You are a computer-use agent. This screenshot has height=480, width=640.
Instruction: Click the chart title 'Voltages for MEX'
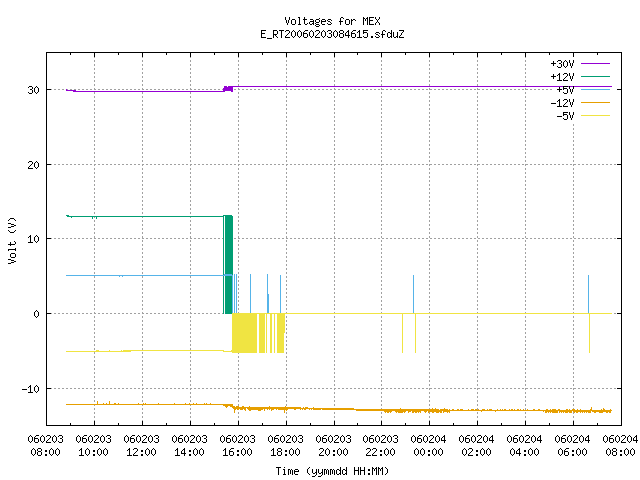point(332,21)
